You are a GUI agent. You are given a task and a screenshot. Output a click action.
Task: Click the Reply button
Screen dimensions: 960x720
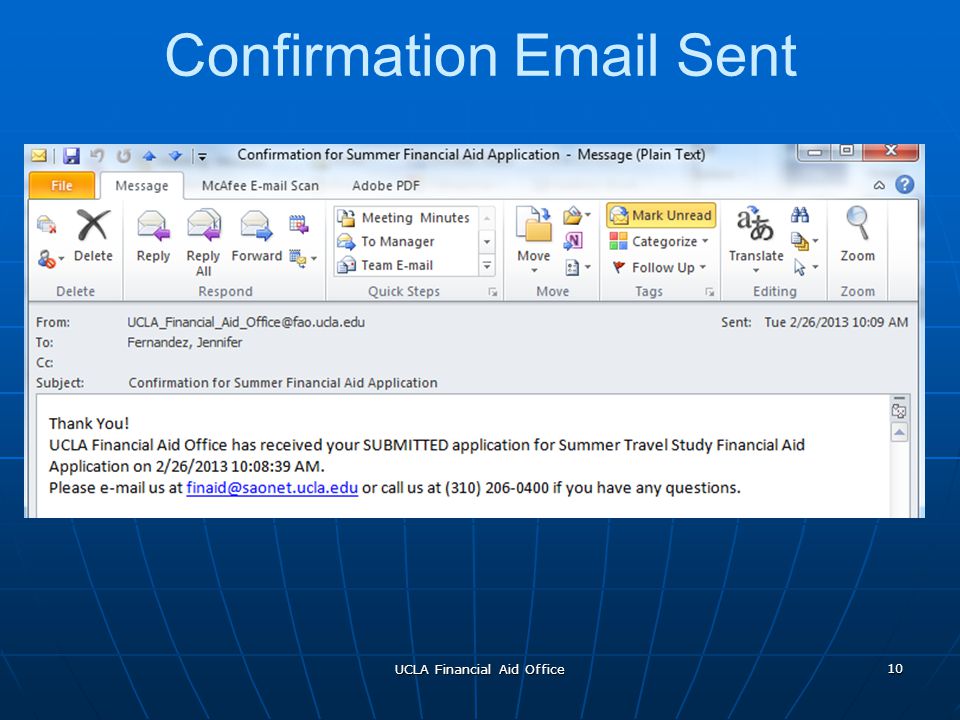[x=153, y=237]
